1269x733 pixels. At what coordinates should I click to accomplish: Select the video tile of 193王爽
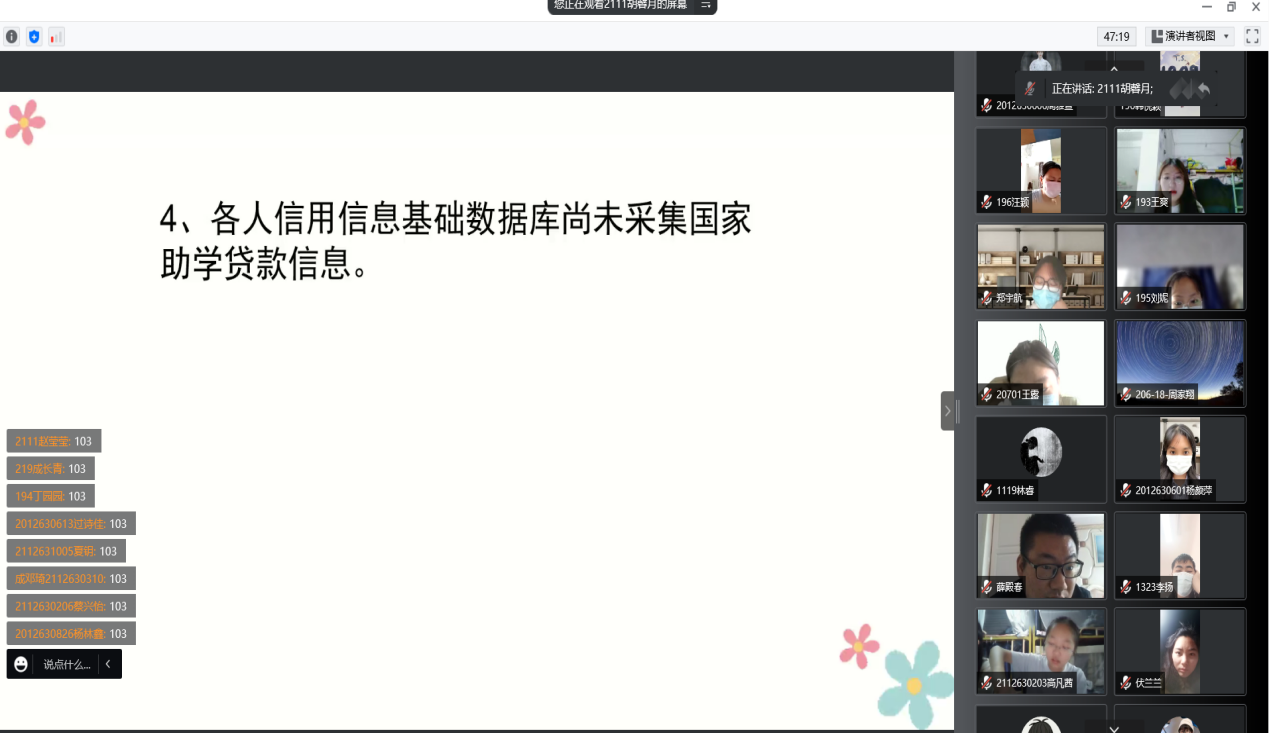(x=1180, y=170)
